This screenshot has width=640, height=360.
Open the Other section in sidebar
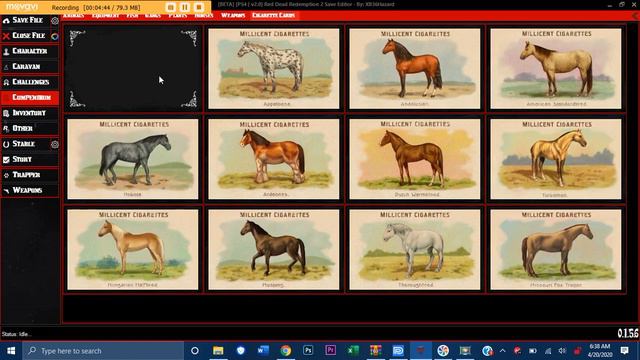click(30, 128)
